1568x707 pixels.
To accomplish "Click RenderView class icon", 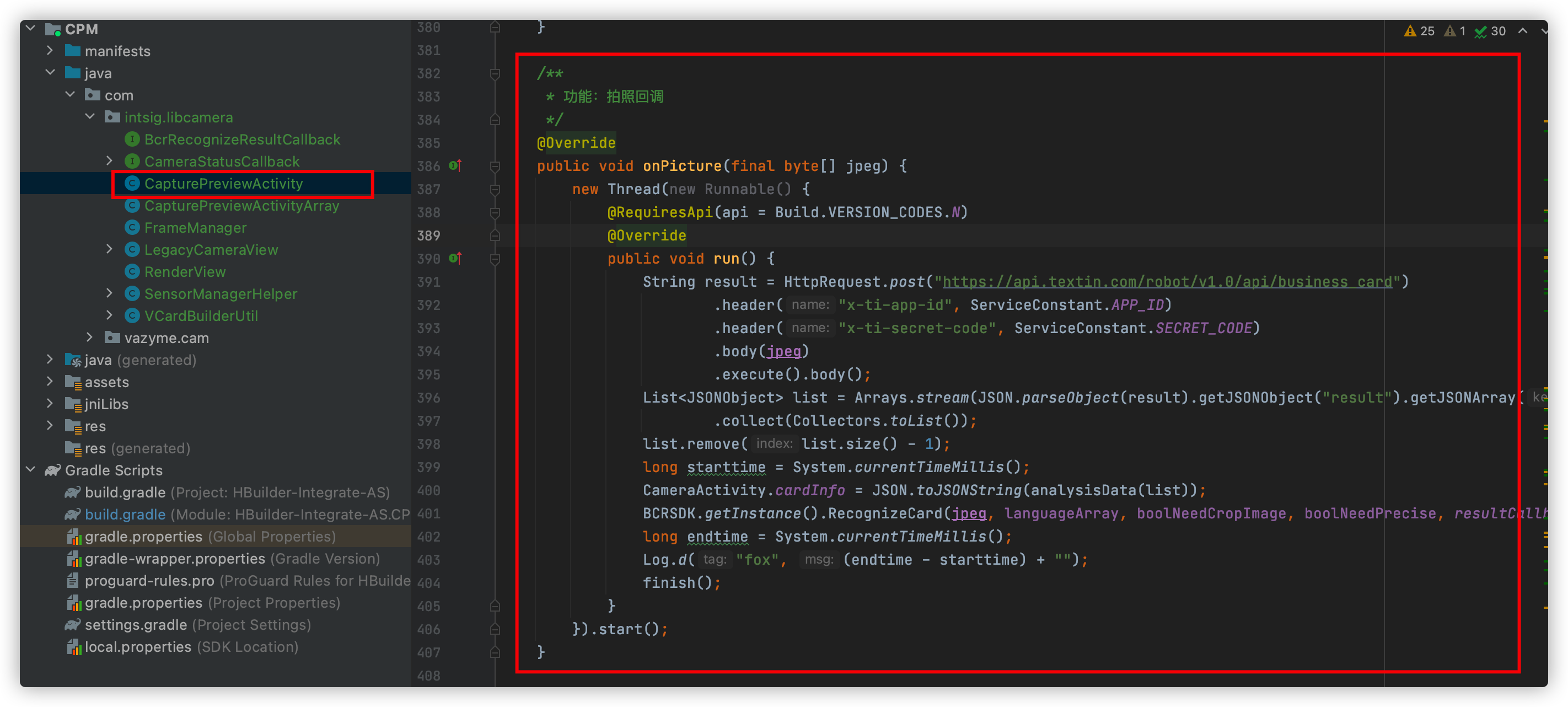I will (x=132, y=271).
